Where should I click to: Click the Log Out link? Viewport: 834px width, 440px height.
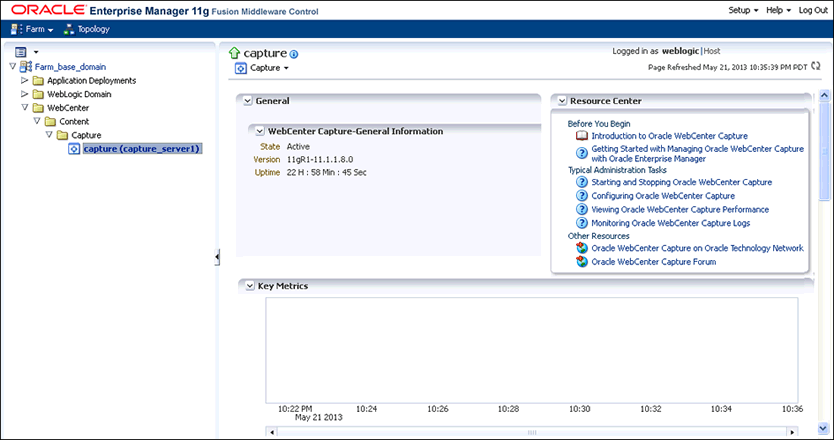tap(813, 10)
